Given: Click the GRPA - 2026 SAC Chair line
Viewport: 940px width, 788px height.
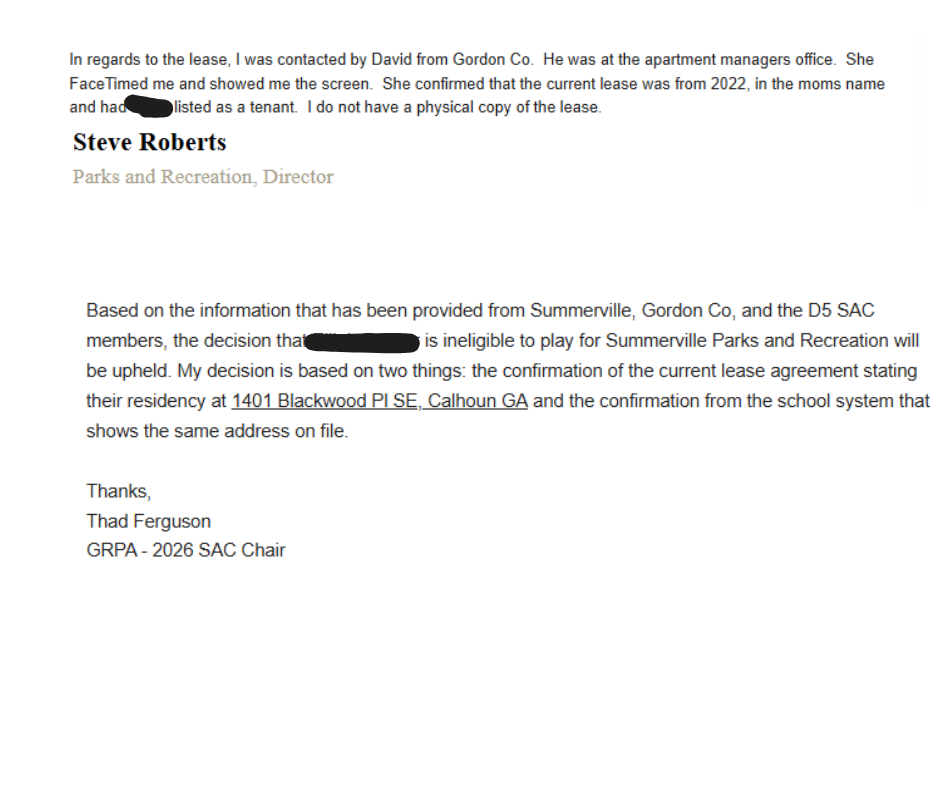Looking at the screenshot, I should (185, 550).
